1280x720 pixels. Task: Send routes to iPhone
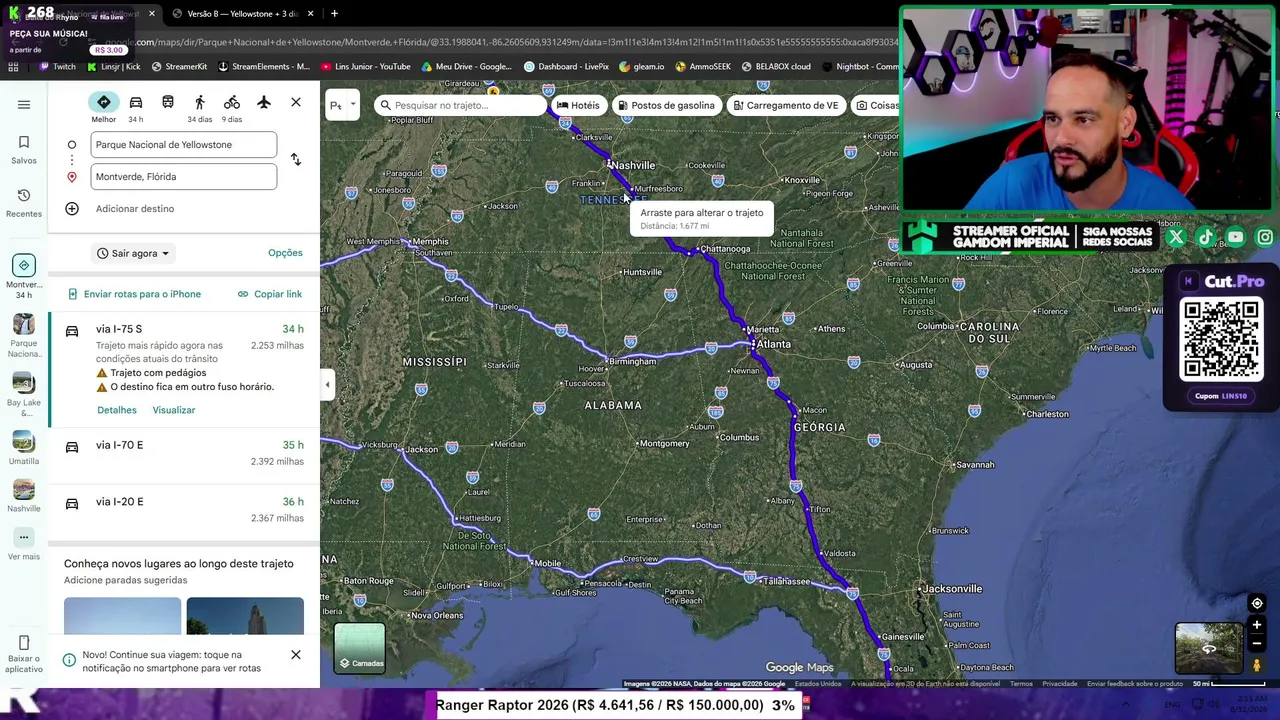tap(134, 294)
